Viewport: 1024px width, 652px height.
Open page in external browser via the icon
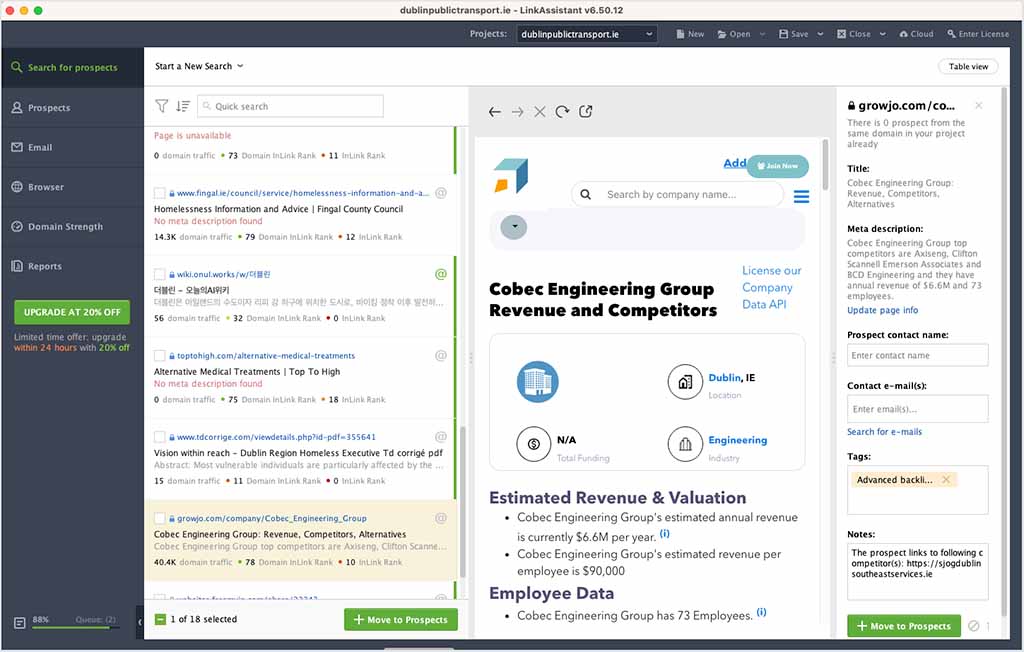pos(586,112)
